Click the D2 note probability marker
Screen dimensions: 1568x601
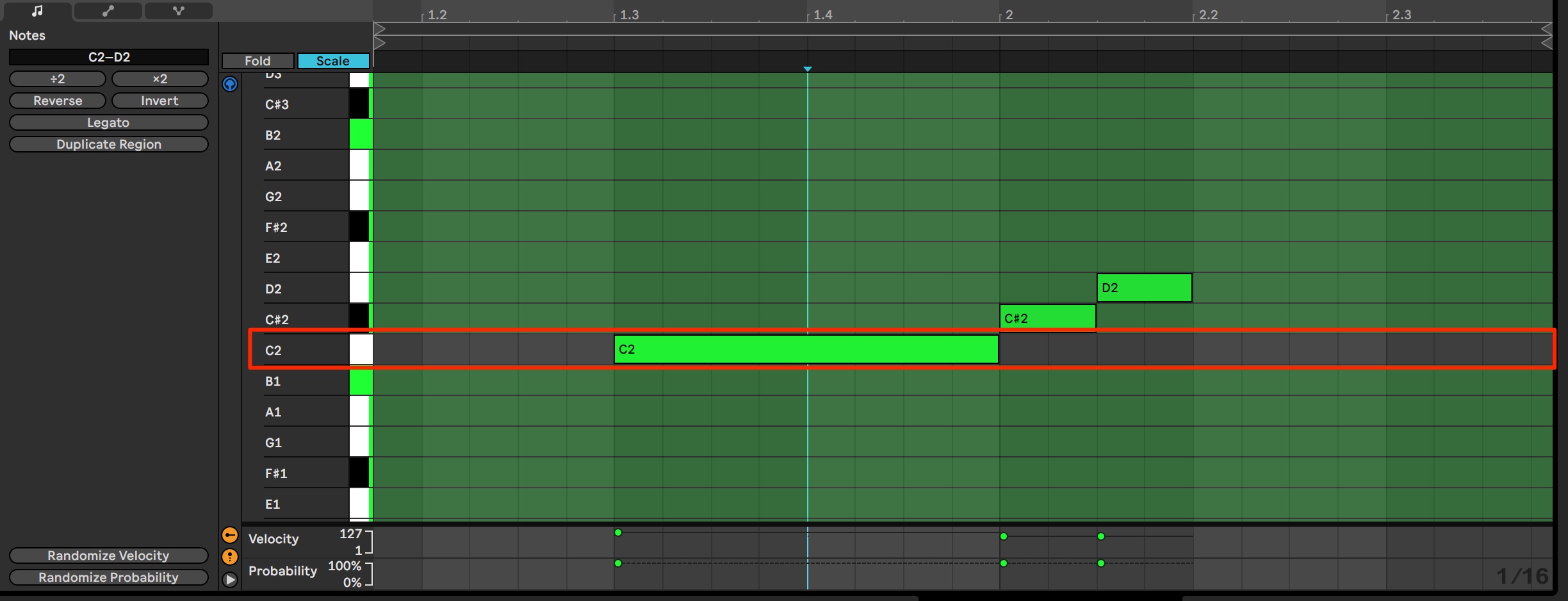tap(1101, 563)
